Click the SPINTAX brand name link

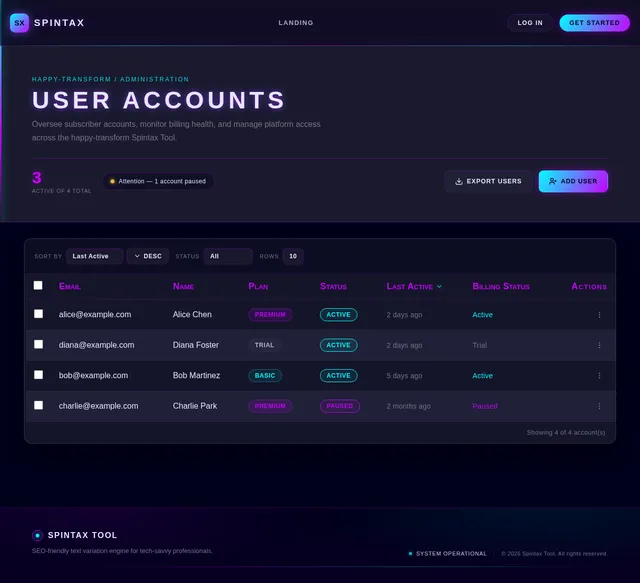pyautogui.click(x=59, y=23)
